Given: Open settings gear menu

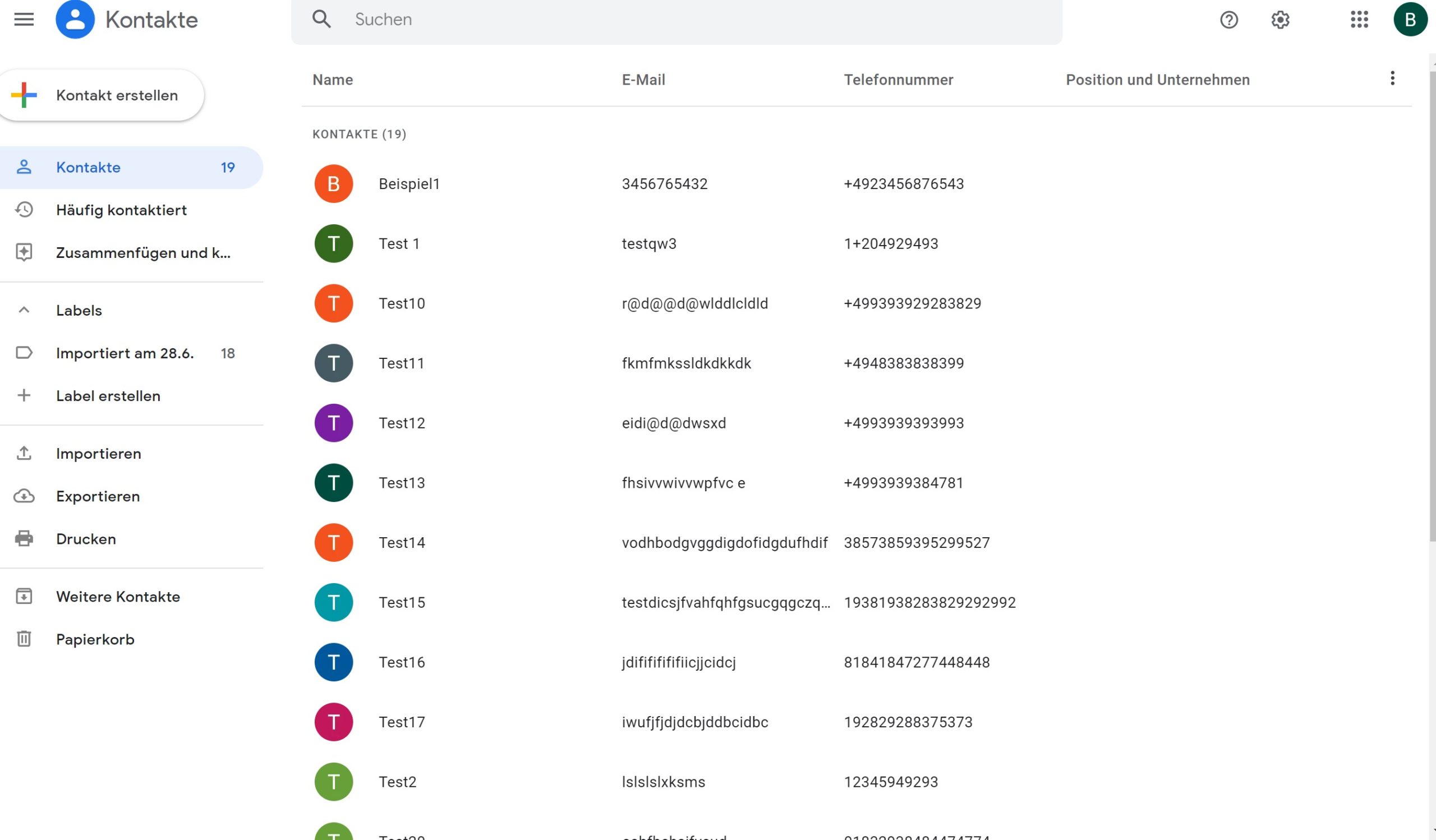Looking at the screenshot, I should tap(1280, 20).
